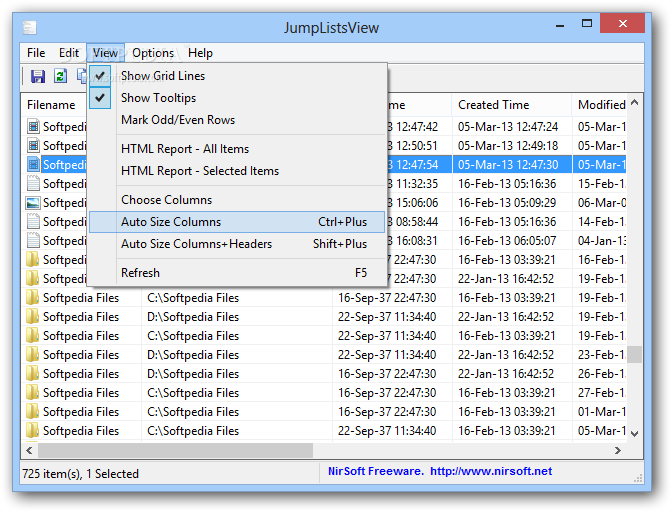Close the open View menu

pos(105,53)
